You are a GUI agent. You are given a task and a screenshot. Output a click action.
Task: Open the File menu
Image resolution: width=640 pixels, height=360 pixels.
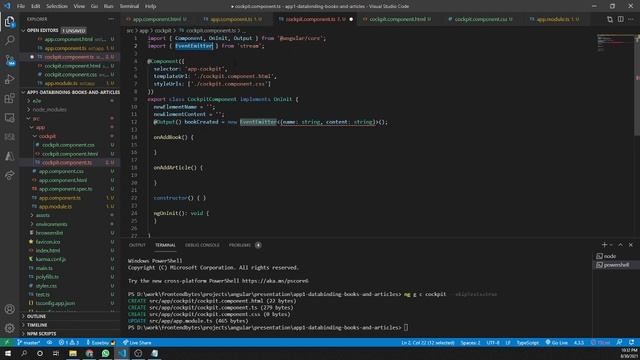tap(21, 6)
